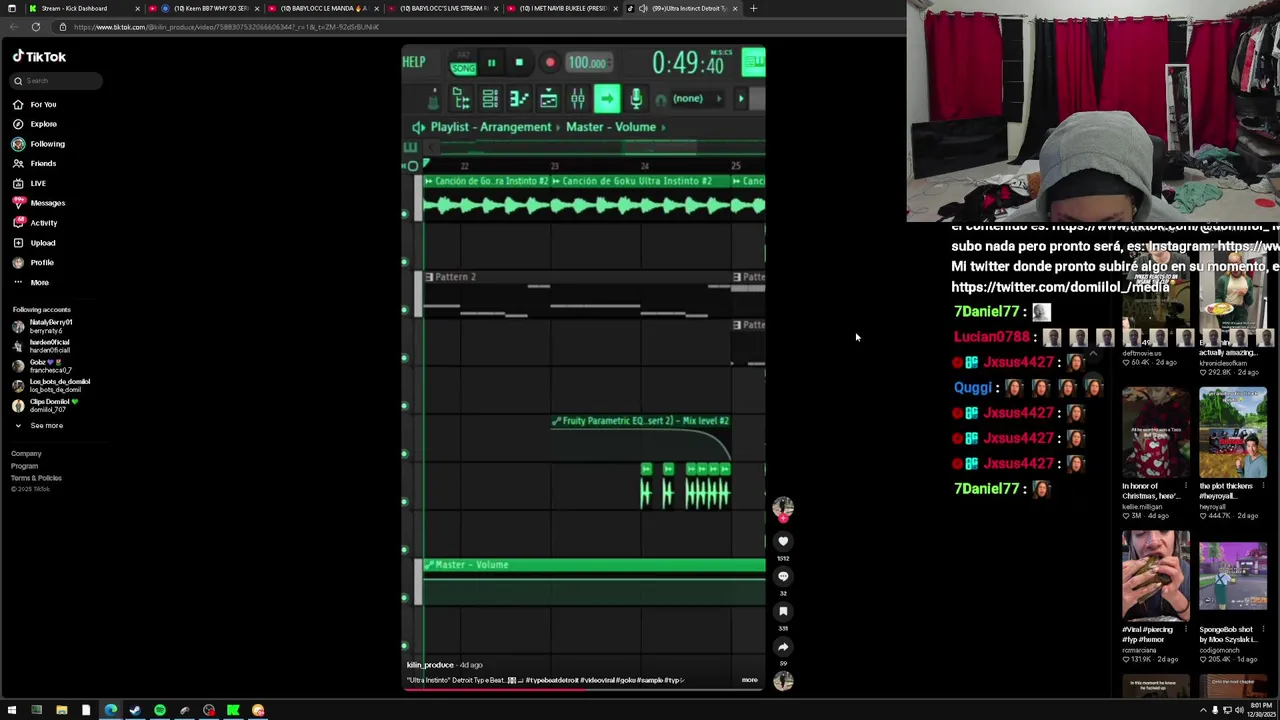Like the video with the heart icon

[783, 541]
